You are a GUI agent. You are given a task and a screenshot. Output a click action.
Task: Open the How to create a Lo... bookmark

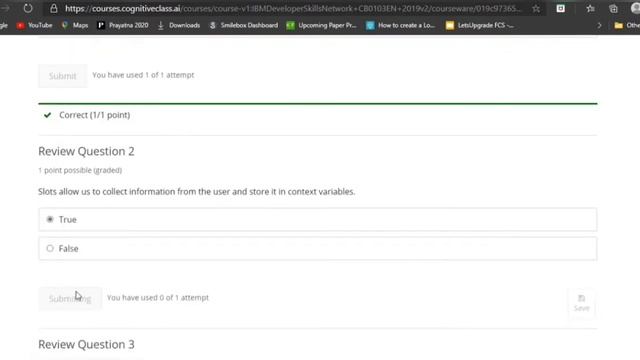400,25
